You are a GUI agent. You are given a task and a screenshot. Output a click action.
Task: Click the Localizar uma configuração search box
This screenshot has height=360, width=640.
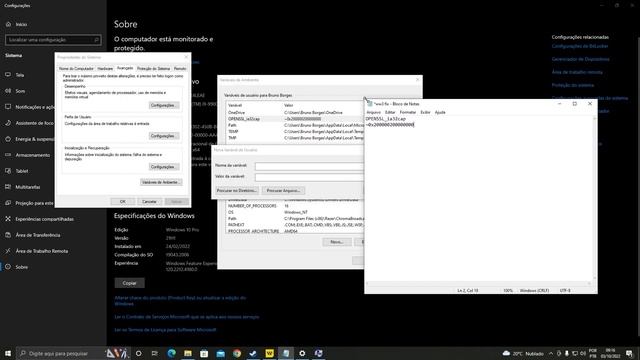click(x=53, y=40)
